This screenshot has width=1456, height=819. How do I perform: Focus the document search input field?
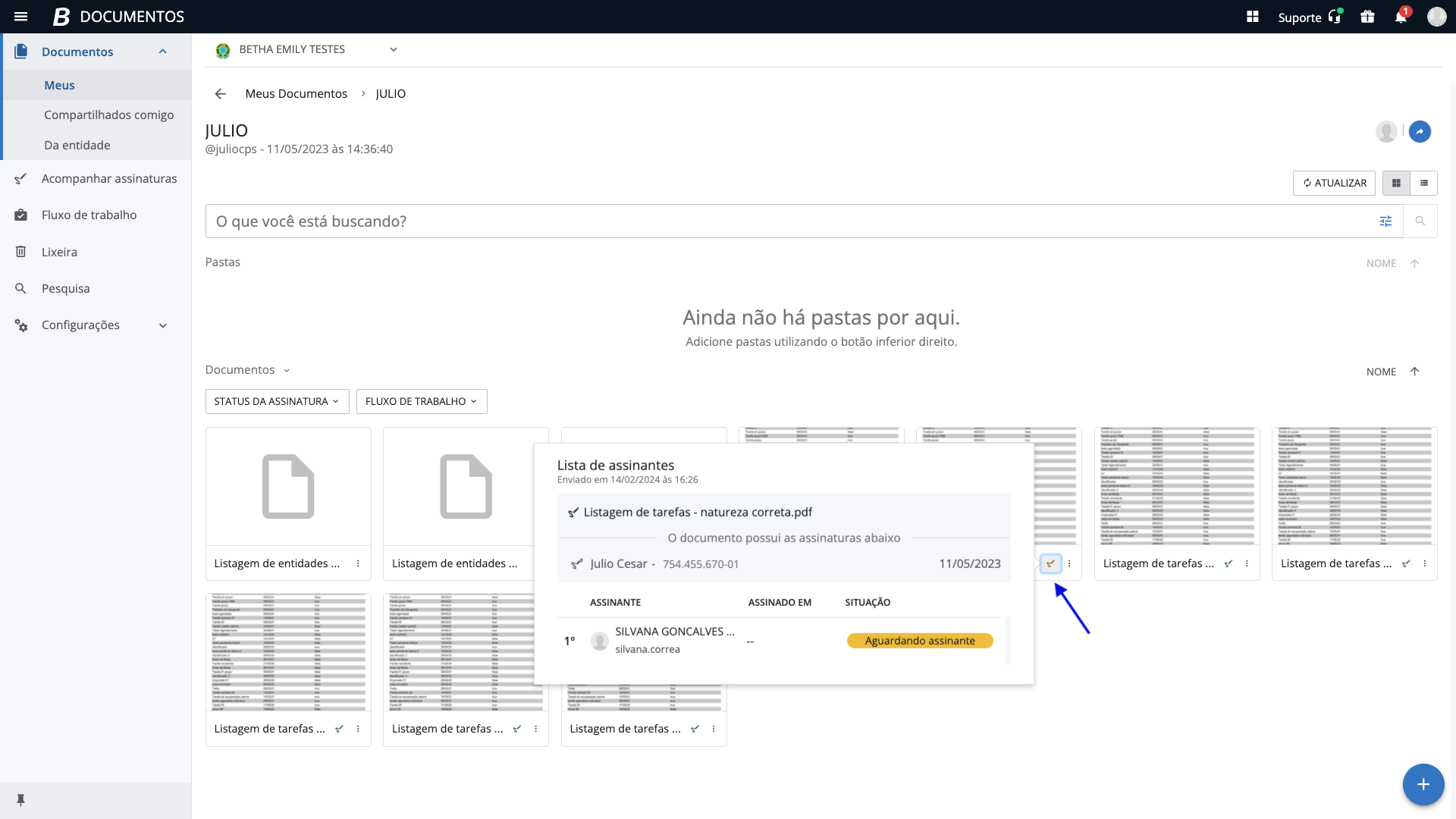point(789,221)
